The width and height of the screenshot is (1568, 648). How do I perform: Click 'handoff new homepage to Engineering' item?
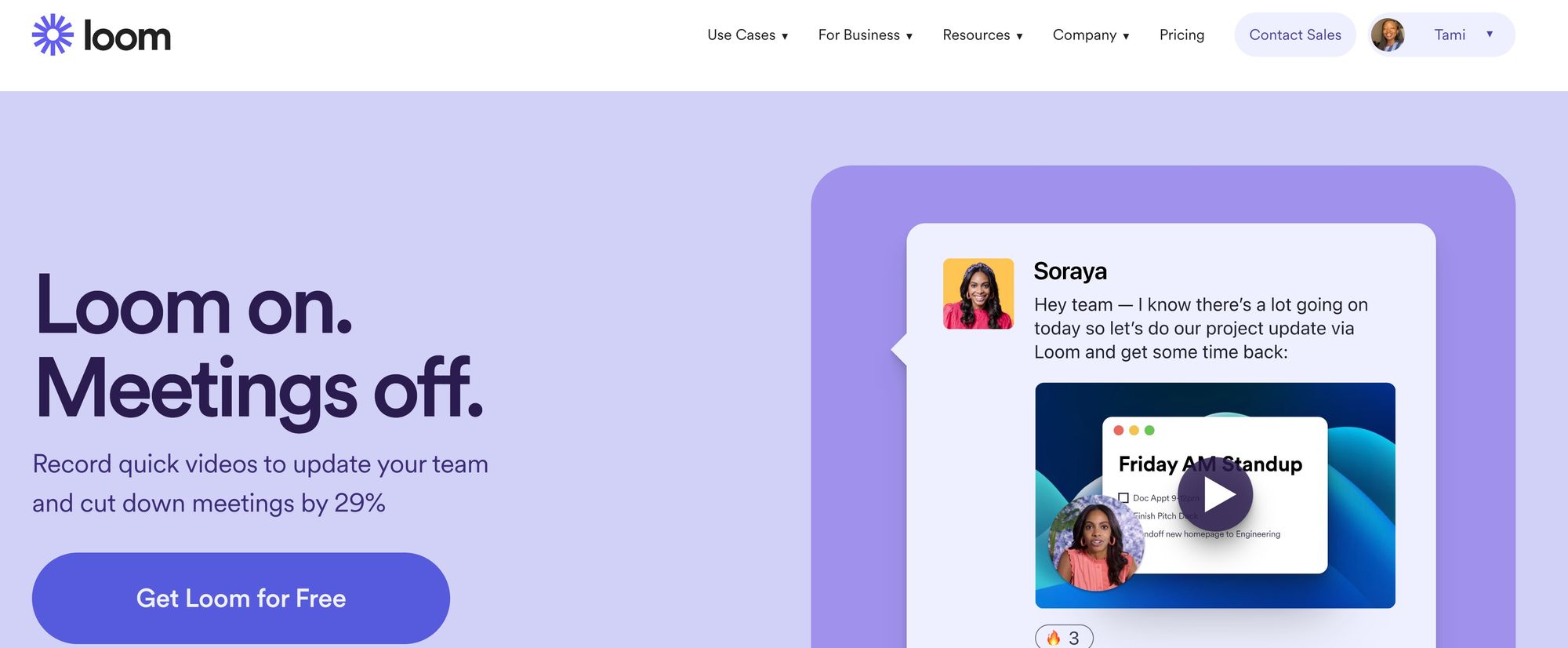coord(1211,533)
